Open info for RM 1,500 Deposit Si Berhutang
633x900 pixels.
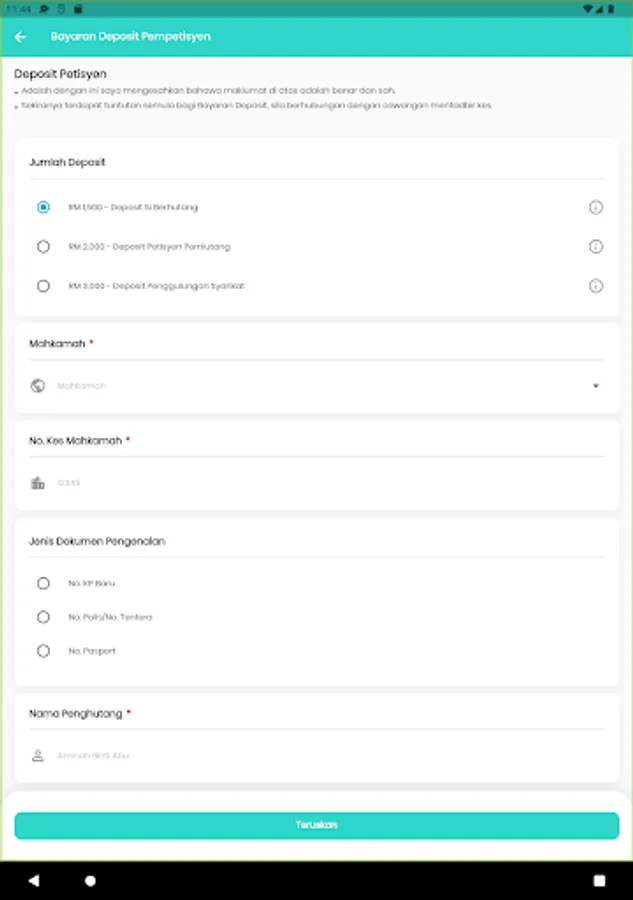596,208
